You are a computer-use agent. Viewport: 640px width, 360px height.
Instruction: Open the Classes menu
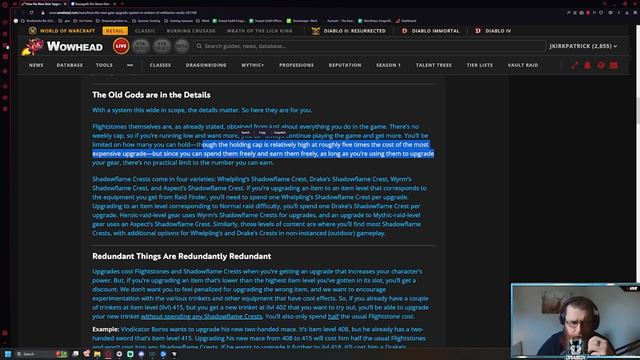click(x=160, y=65)
